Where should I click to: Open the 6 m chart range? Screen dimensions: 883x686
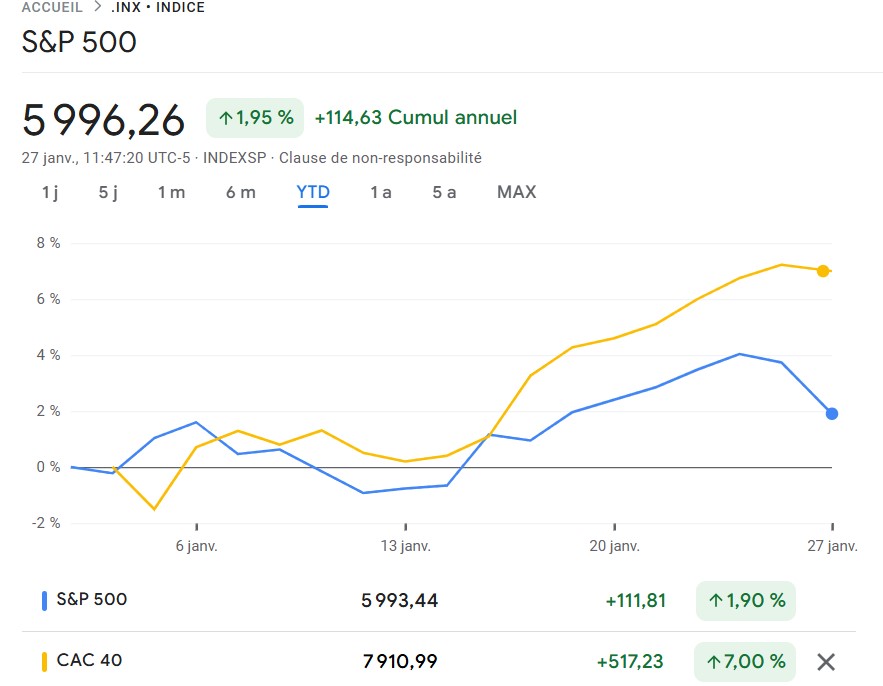tap(240, 193)
